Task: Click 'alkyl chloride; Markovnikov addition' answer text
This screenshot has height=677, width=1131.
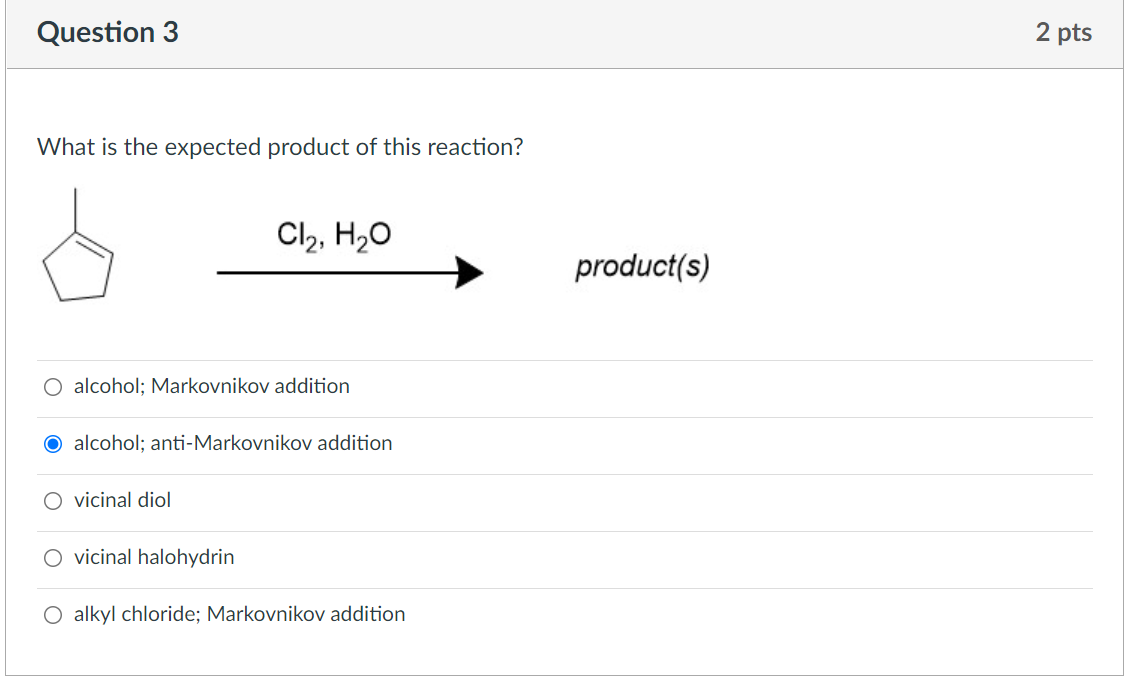Action: tap(239, 614)
